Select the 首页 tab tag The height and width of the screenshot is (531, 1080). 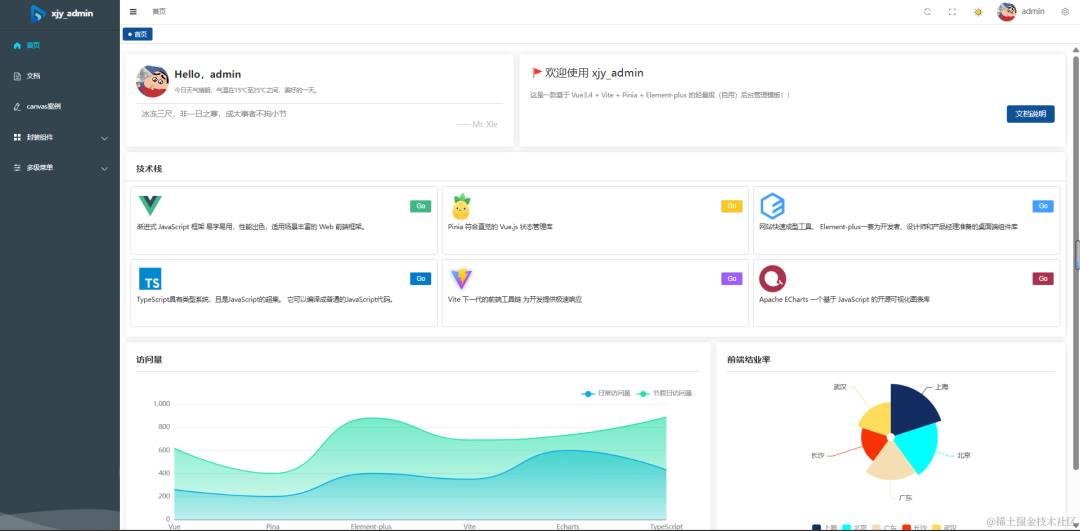click(138, 34)
